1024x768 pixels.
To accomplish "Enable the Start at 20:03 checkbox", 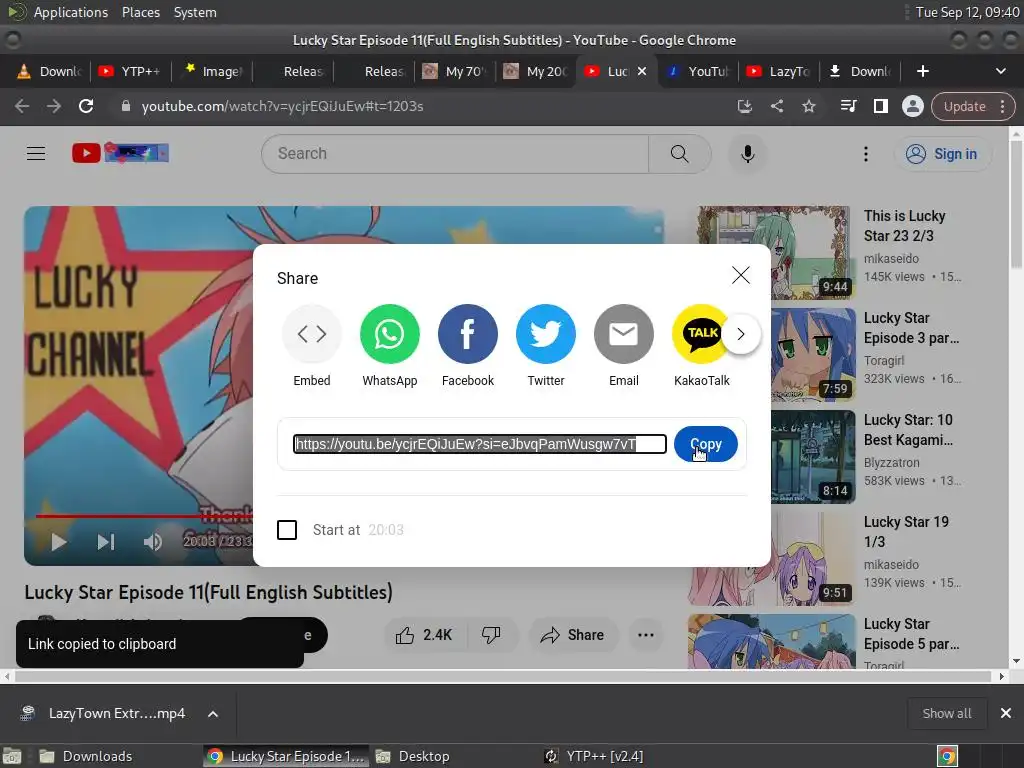I will [287, 530].
